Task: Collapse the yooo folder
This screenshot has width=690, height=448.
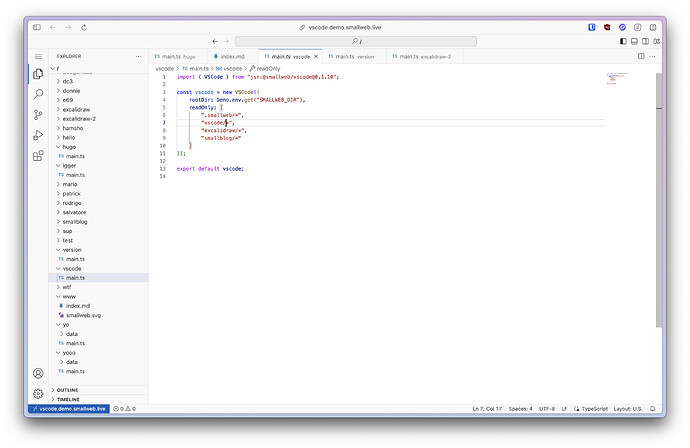Action: click(x=99, y=353)
